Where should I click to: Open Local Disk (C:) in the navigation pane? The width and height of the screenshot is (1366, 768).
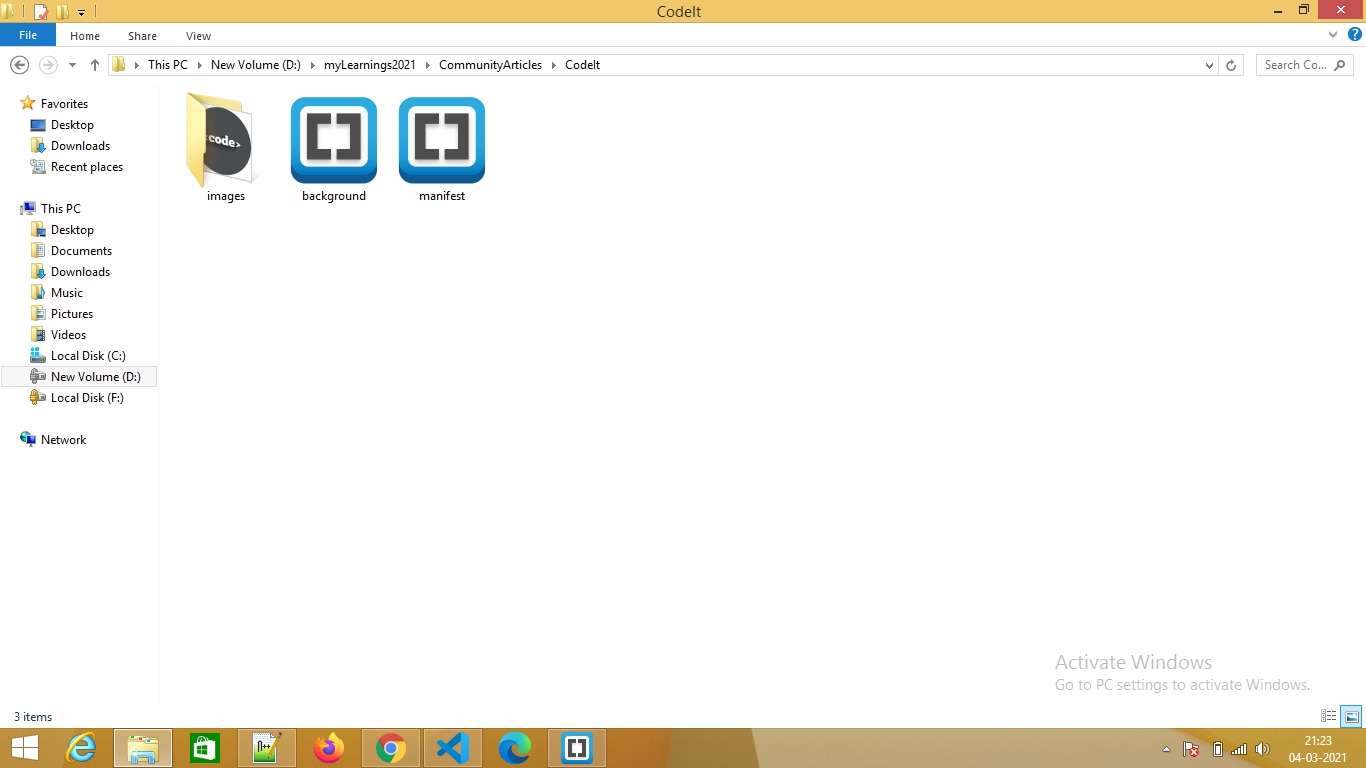(x=88, y=356)
